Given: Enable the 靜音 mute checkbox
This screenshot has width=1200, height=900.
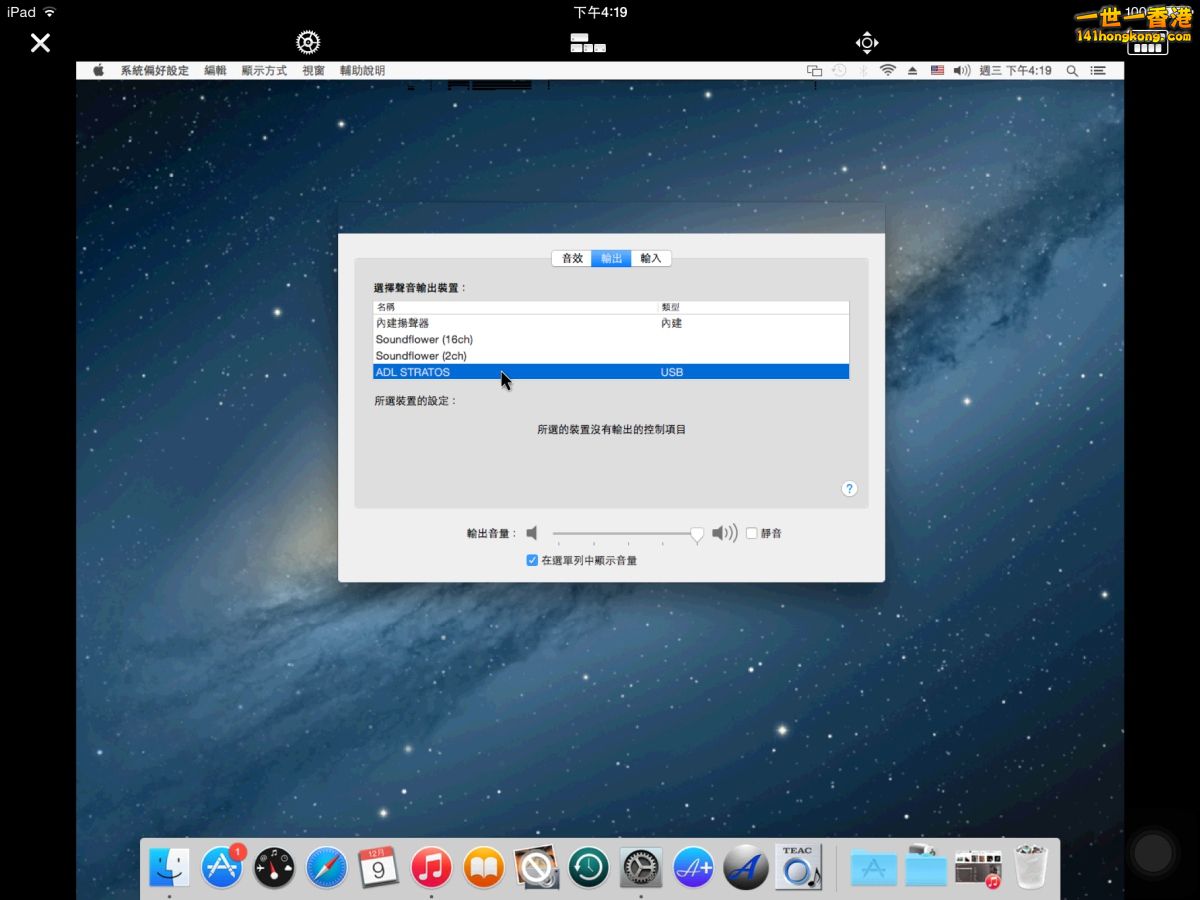Looking at the screenshot, I should coord(752,534).
